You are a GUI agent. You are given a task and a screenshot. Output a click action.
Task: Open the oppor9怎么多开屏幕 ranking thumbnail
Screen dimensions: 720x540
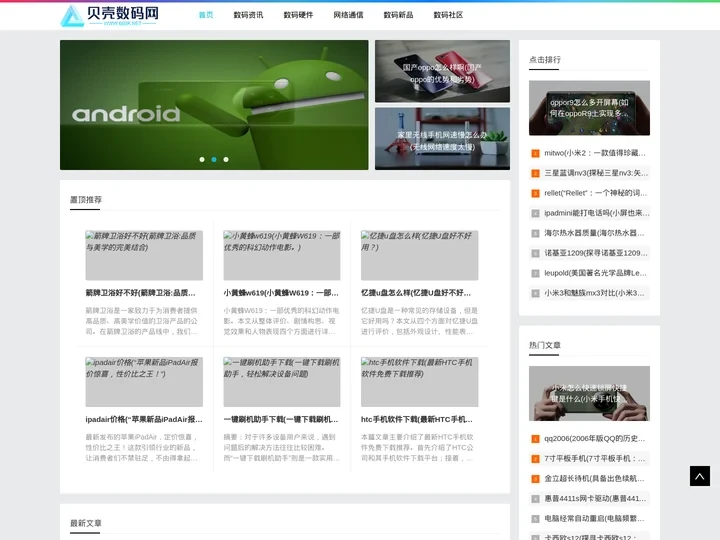click(589, 108)
